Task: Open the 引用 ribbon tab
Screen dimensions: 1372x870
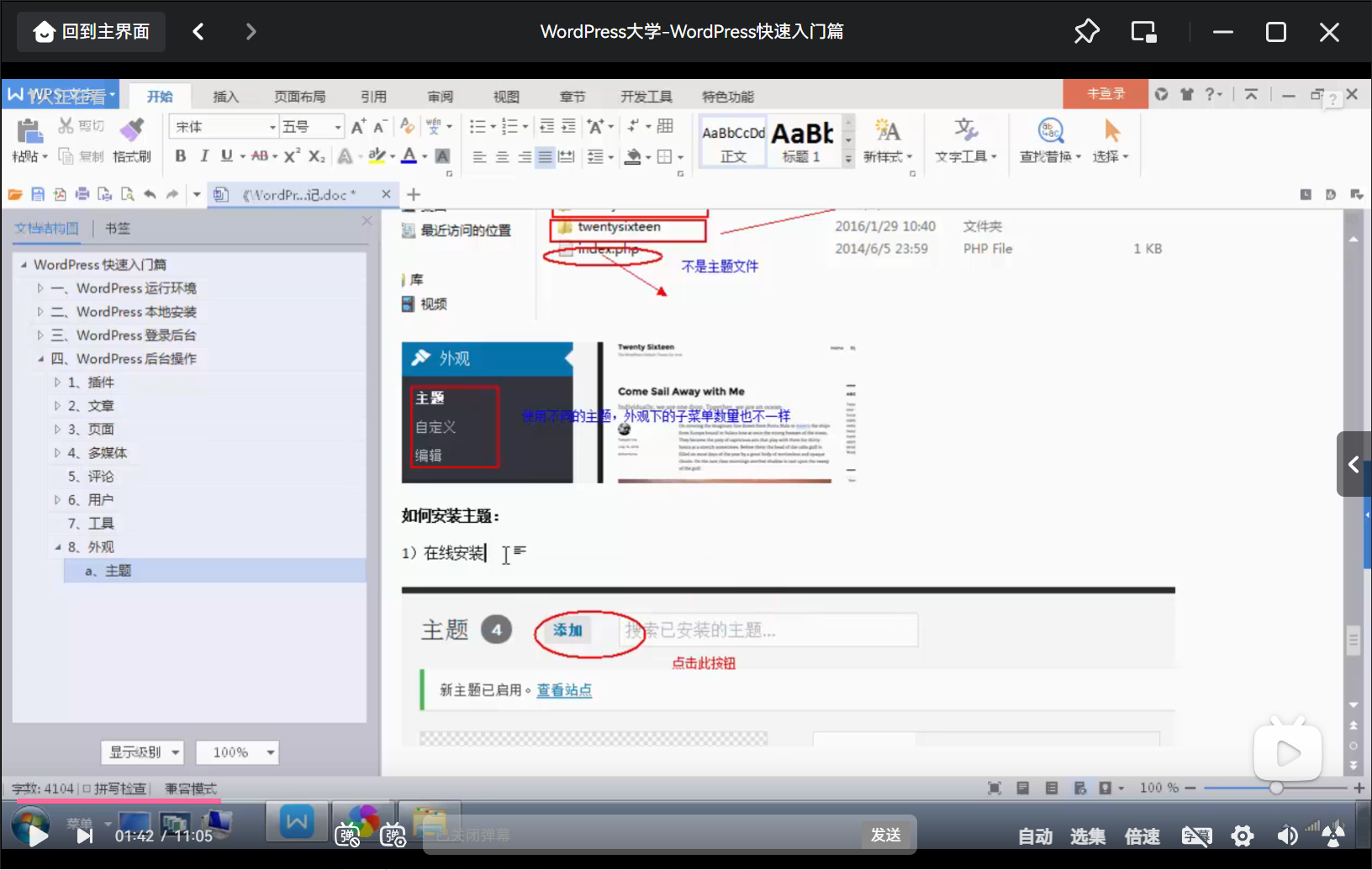Action: tap(374, 97)
